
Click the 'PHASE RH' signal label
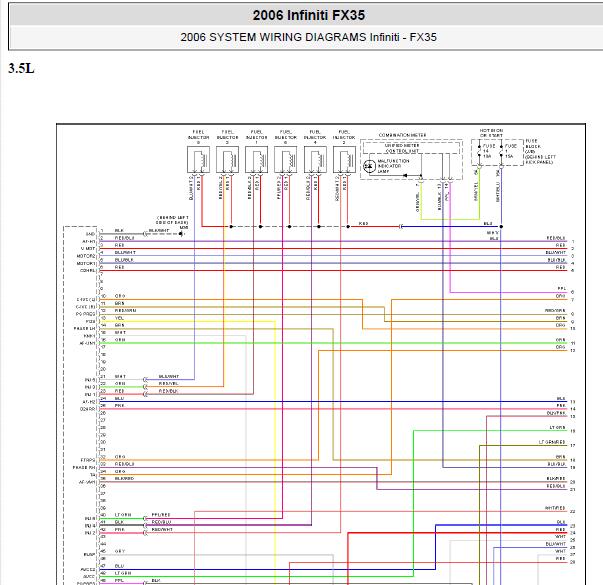(84, 468)
